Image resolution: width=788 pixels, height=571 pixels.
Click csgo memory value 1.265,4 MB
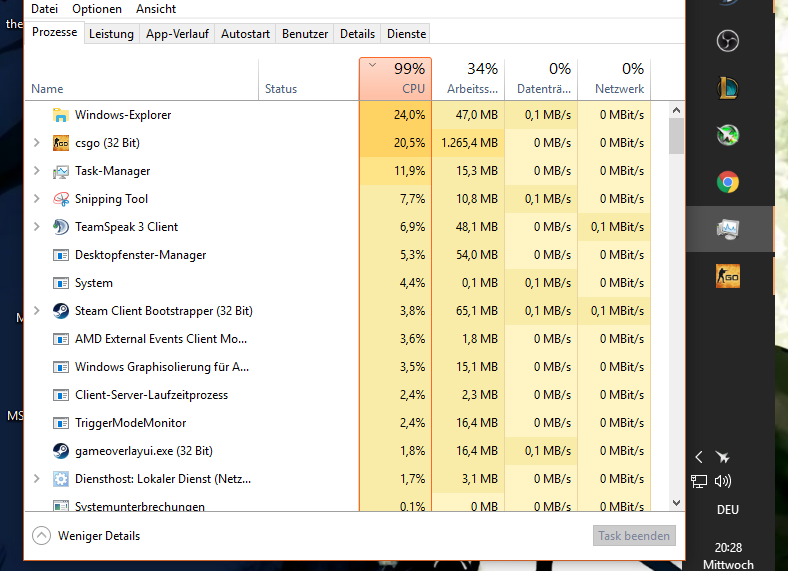469,143
